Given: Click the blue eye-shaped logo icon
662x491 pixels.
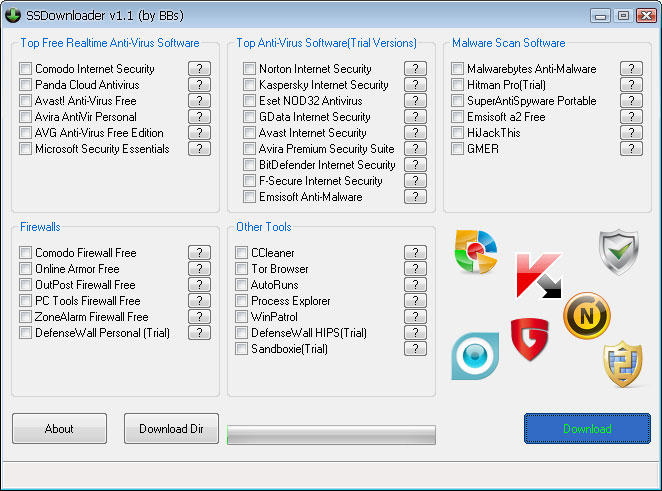Looking at the screenshot, I should click(x=475, y=355).
